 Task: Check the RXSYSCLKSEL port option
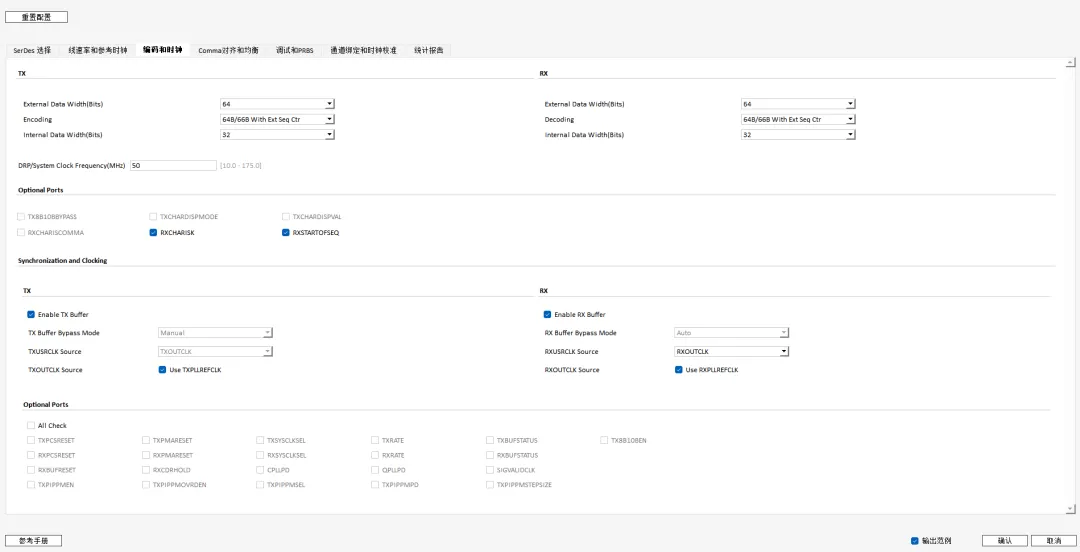260,455
